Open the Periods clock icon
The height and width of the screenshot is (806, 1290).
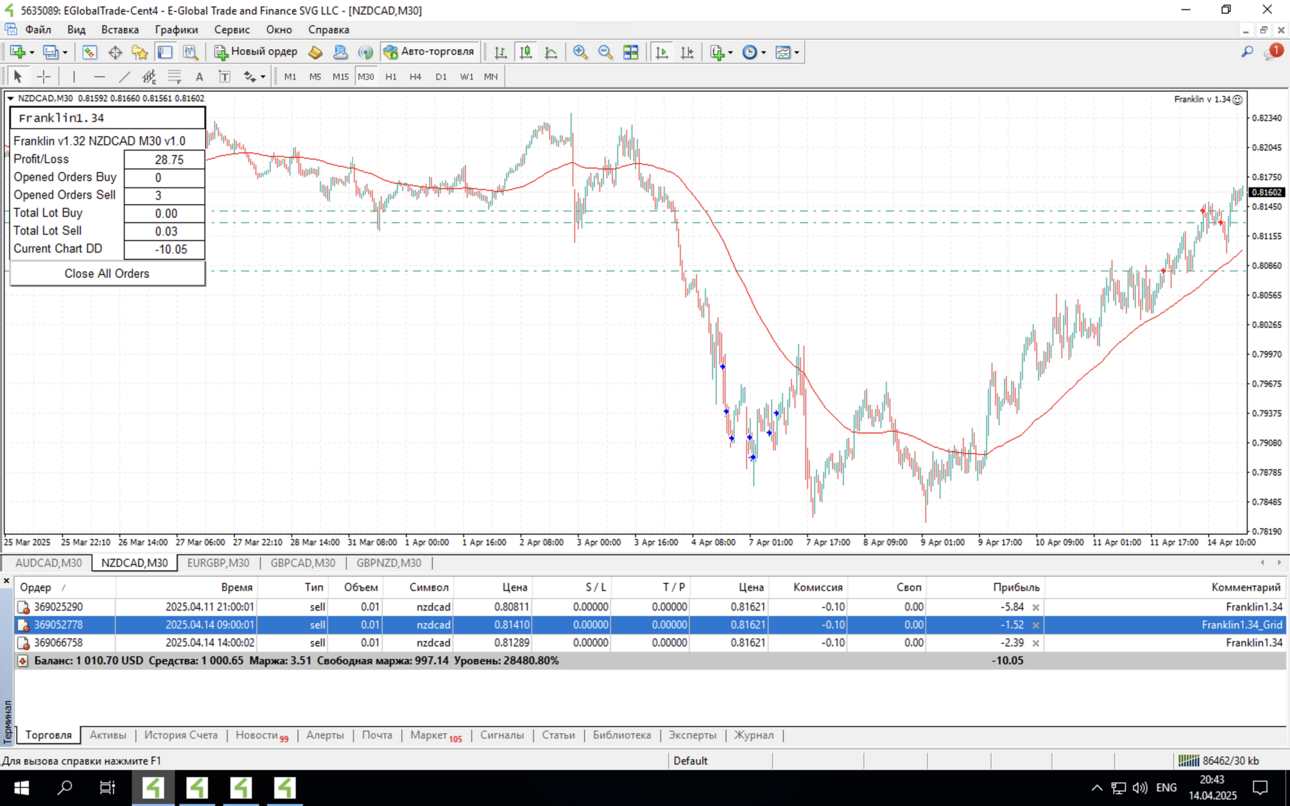point(749,52)
